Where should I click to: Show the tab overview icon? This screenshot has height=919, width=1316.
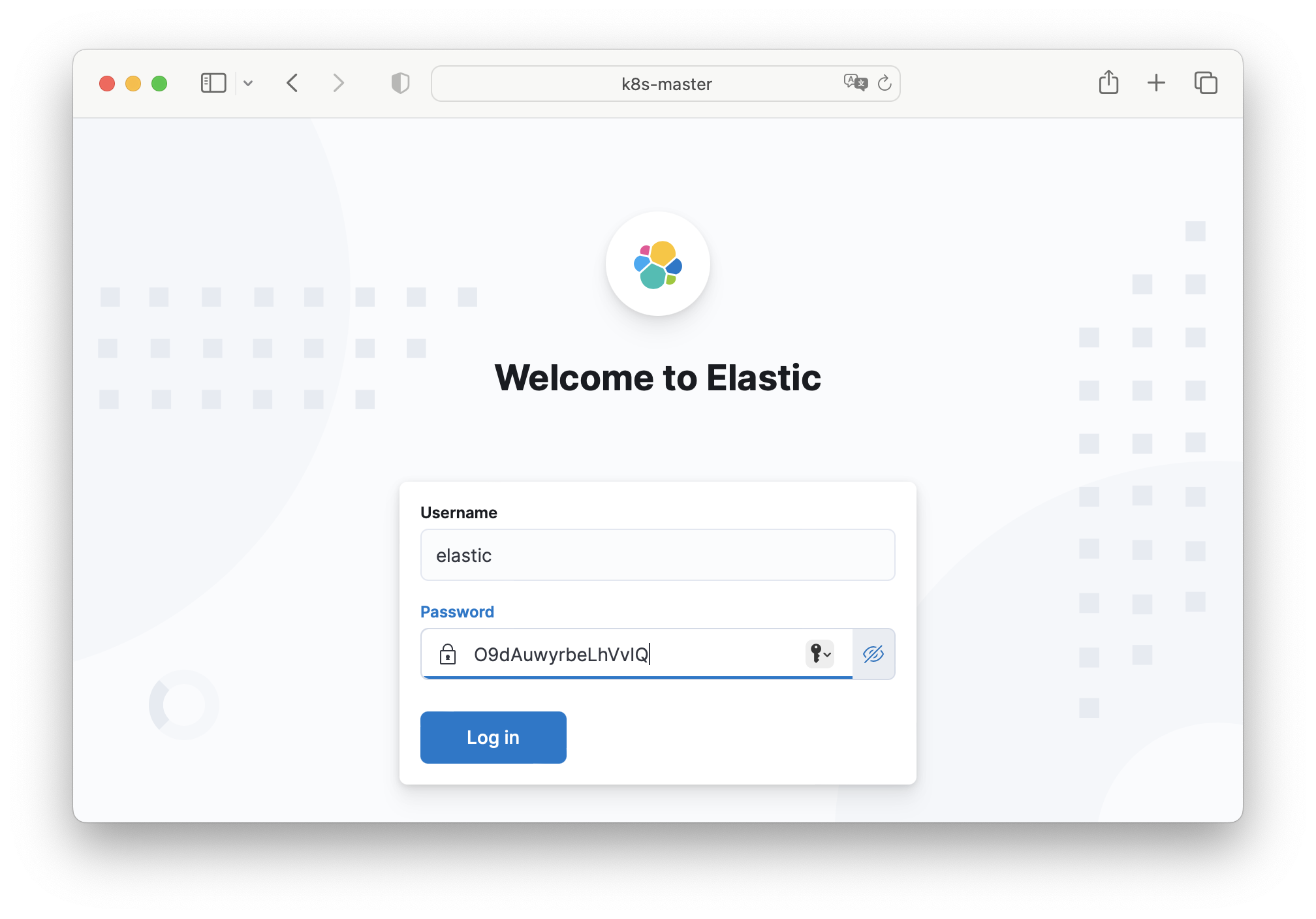(x=1206, y=83)
